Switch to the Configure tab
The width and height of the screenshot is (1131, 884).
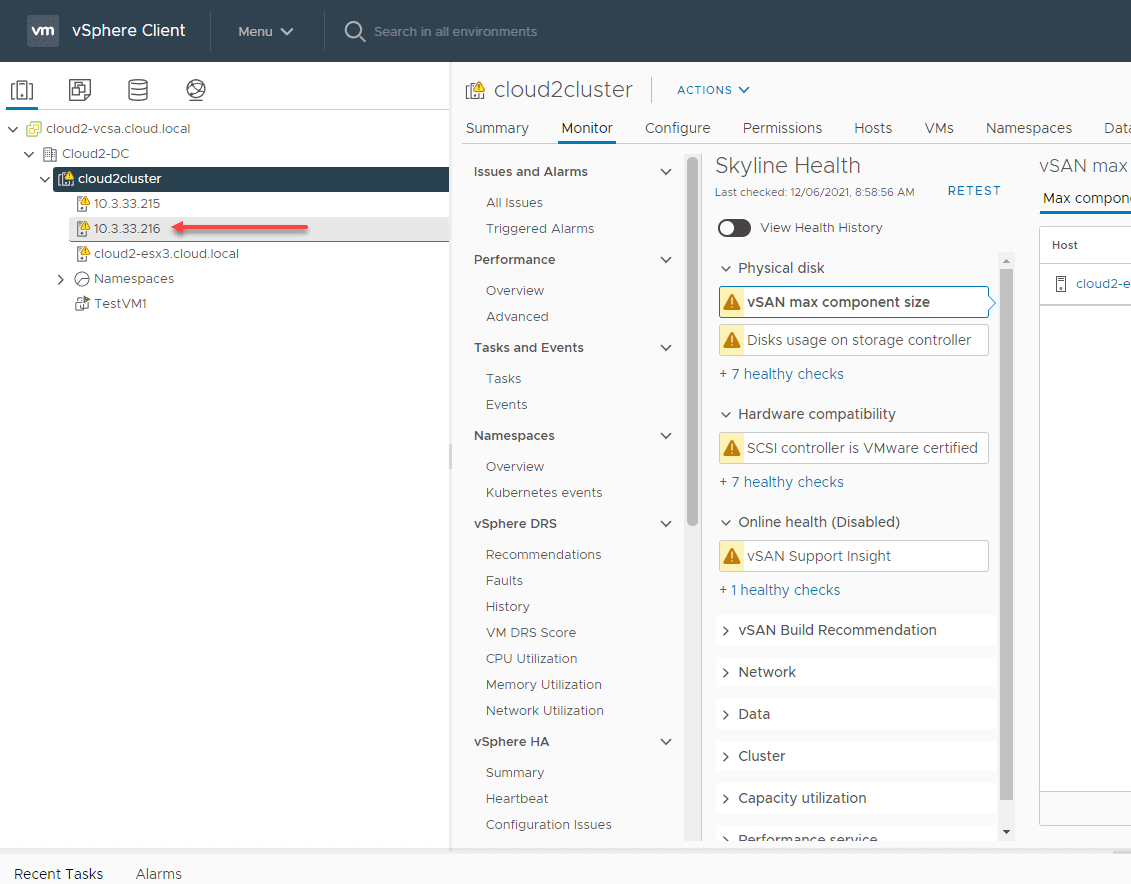tap(677, 128)
